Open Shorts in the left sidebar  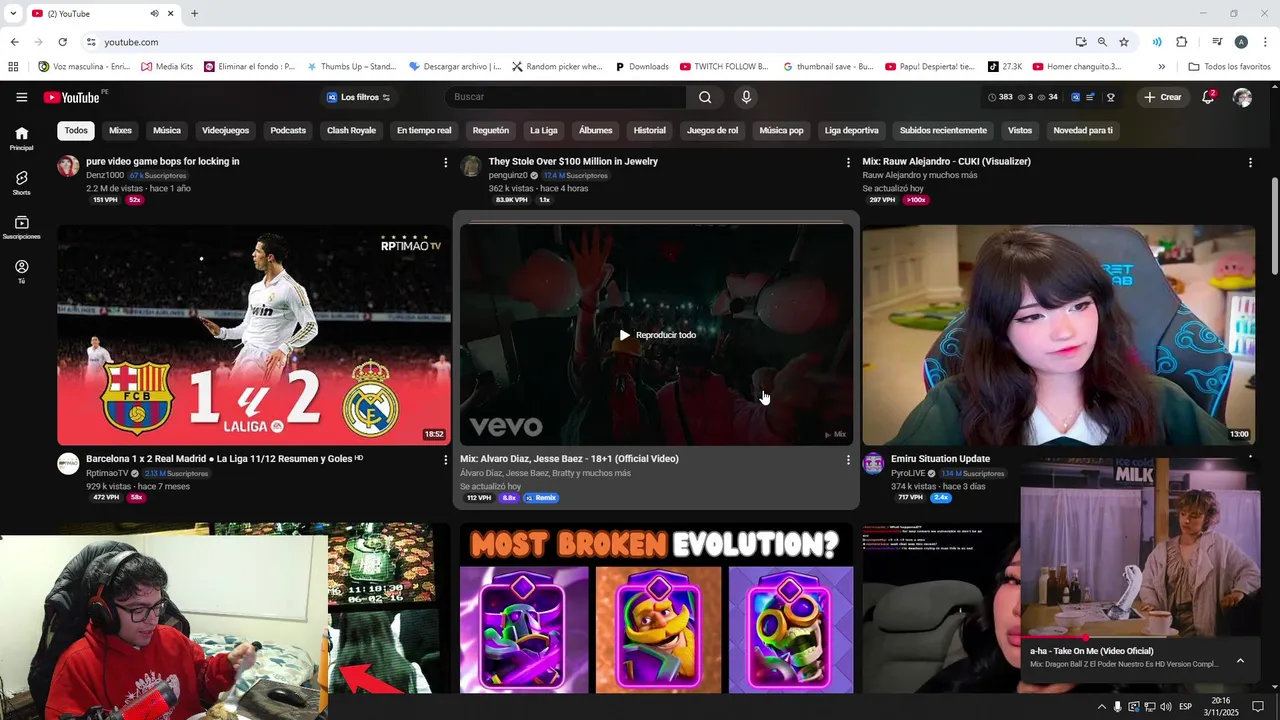pyautogui.click(x=21, y=182)
